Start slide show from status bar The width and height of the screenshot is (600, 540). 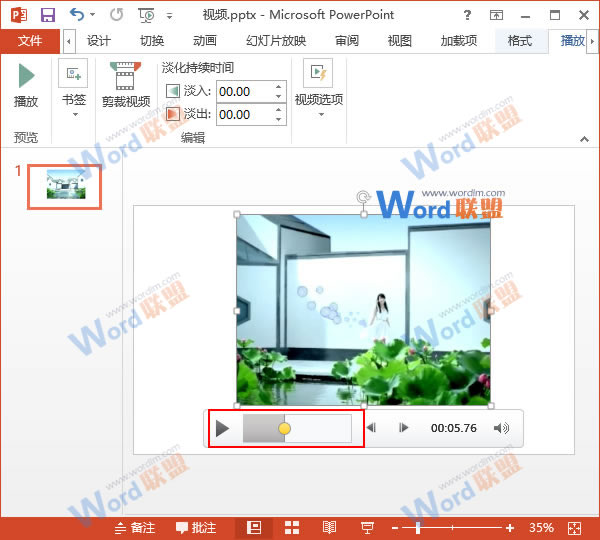pyautogui.click(x=367, y=528)
